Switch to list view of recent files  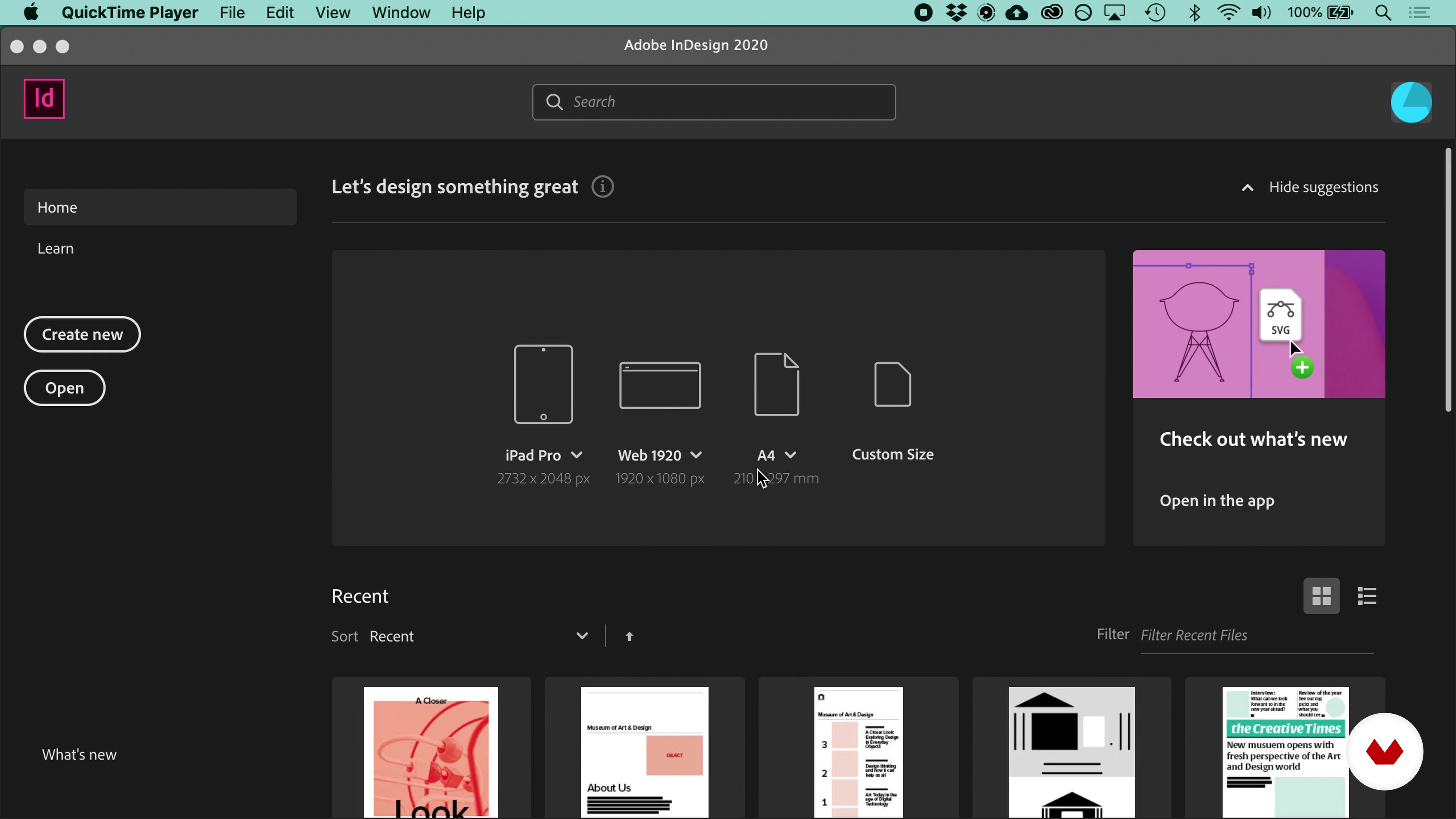click(1367, 596)
